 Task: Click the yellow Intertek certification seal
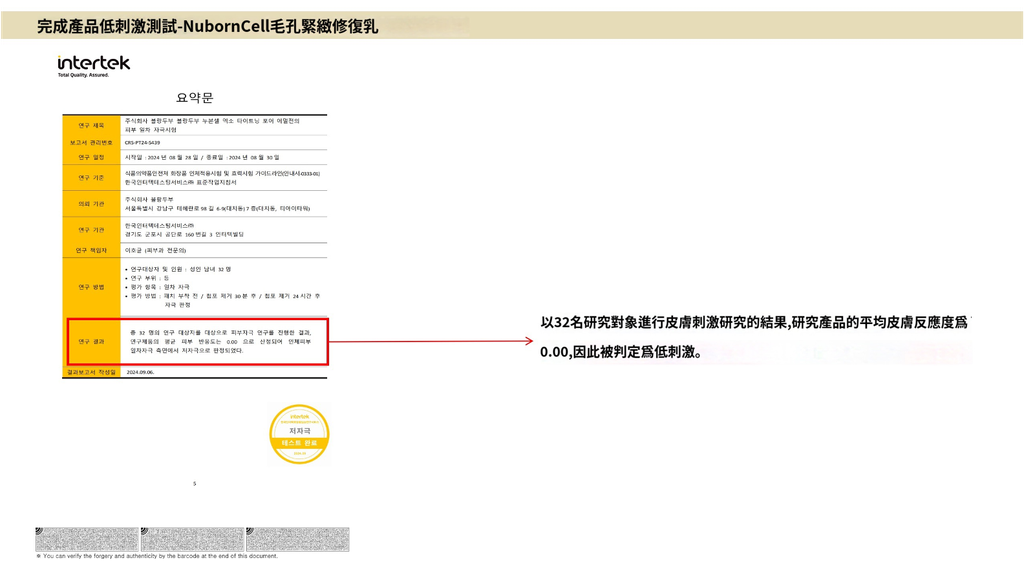point(299,433)
